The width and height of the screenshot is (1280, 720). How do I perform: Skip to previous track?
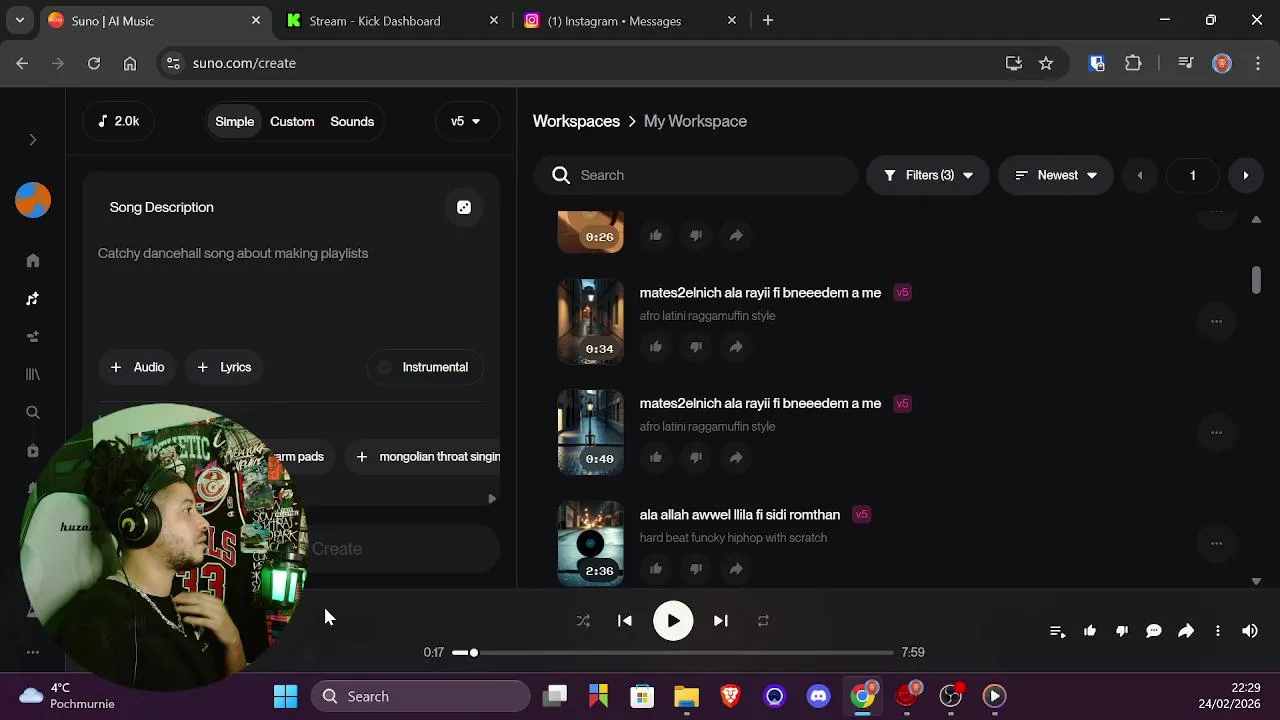click(625, 621)
